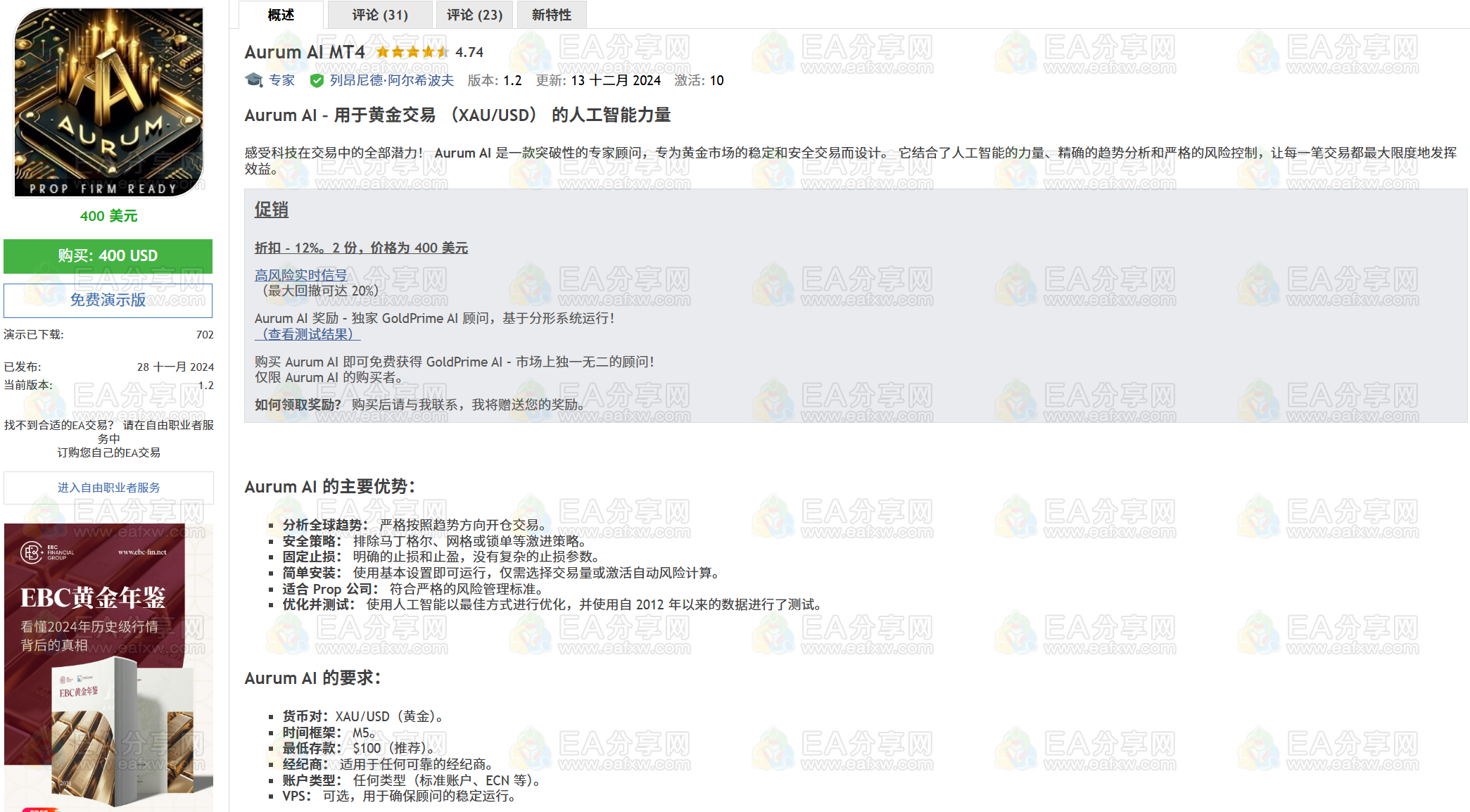Open author 列昂尼德·阿尔希波夫 profile
This screenshot has height=812, width=1470.
[392, 80]
